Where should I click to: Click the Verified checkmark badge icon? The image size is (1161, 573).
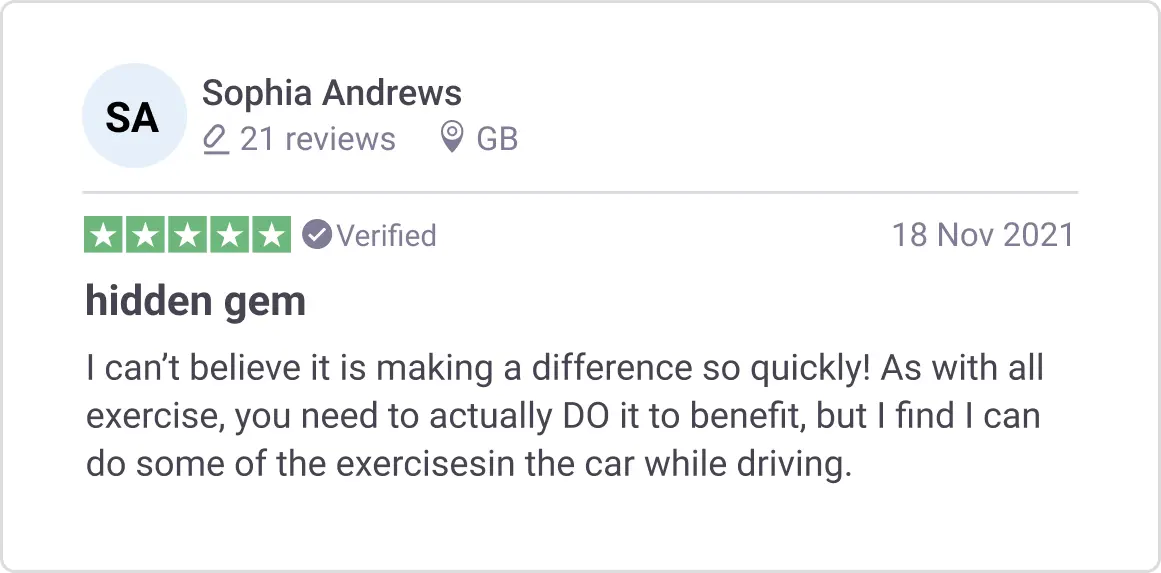(x=316, y=235)
